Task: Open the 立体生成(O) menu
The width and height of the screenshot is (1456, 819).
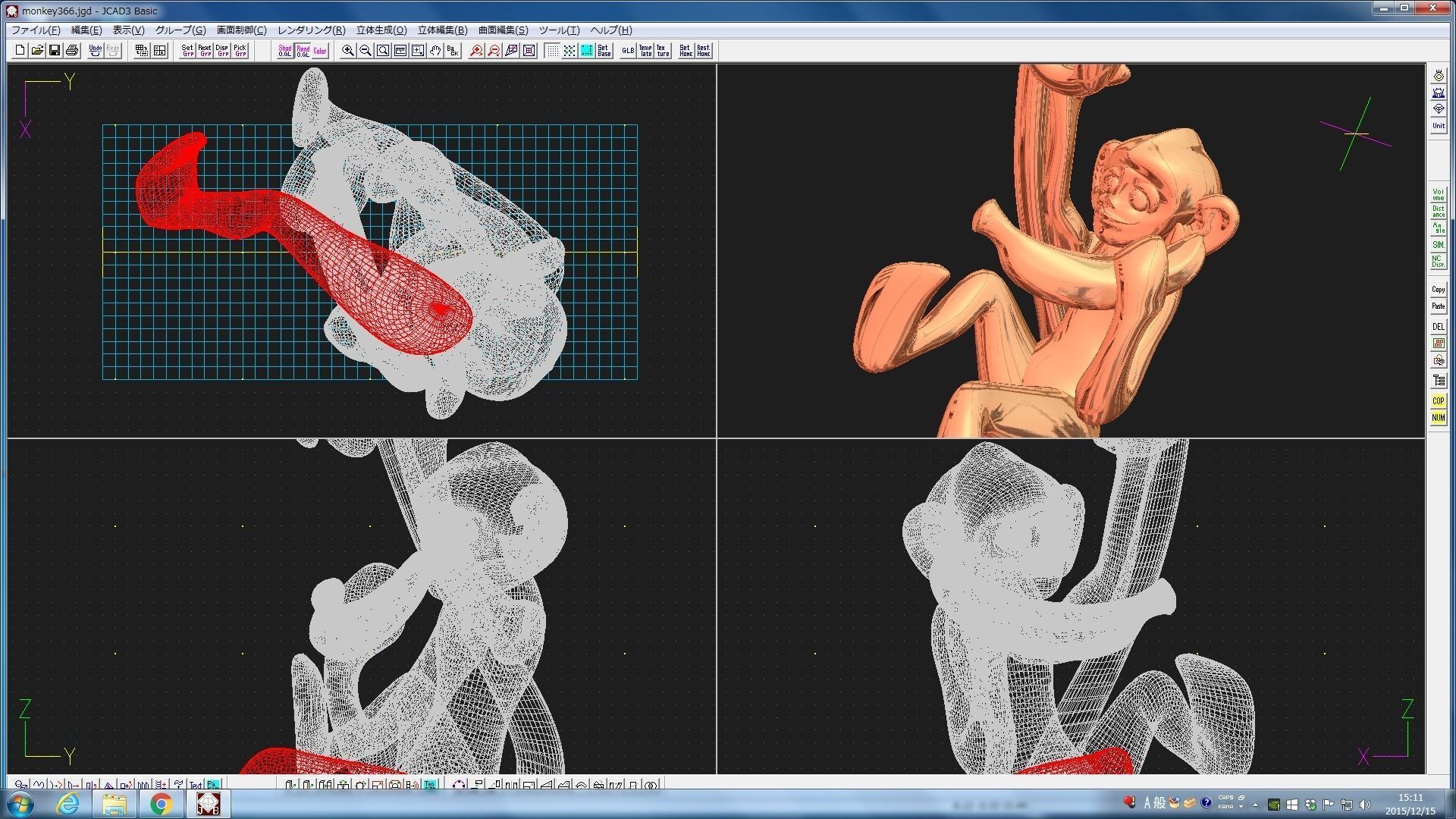Action: [381, 30]
